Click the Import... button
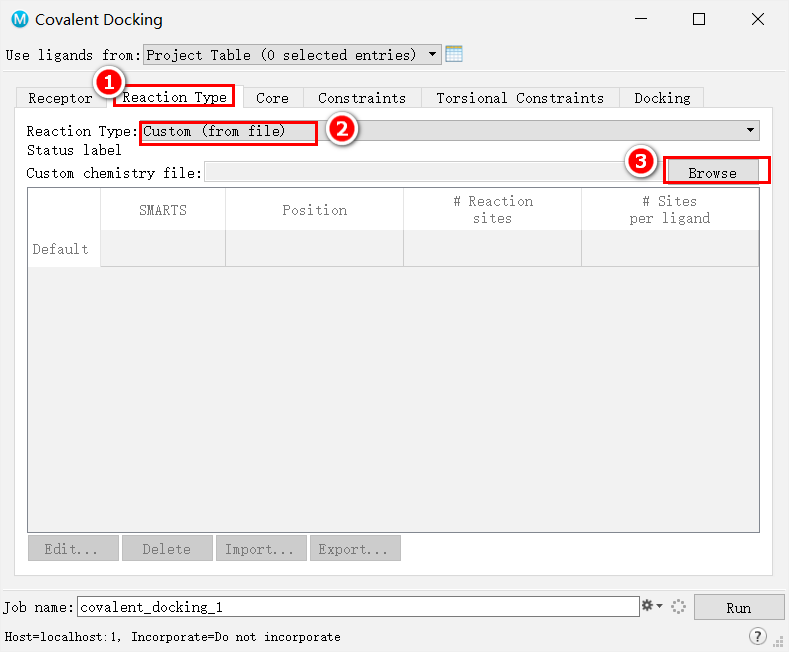 pos(261,548)
